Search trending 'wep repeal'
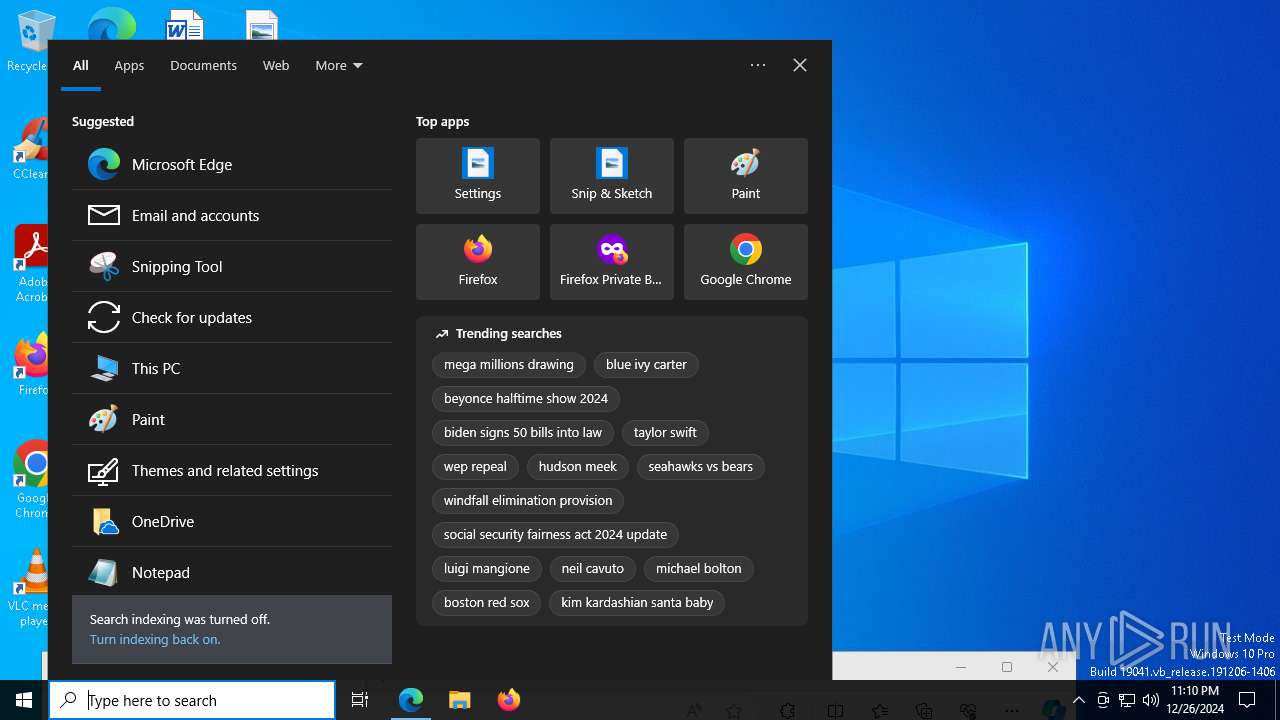 pos(475,467)
